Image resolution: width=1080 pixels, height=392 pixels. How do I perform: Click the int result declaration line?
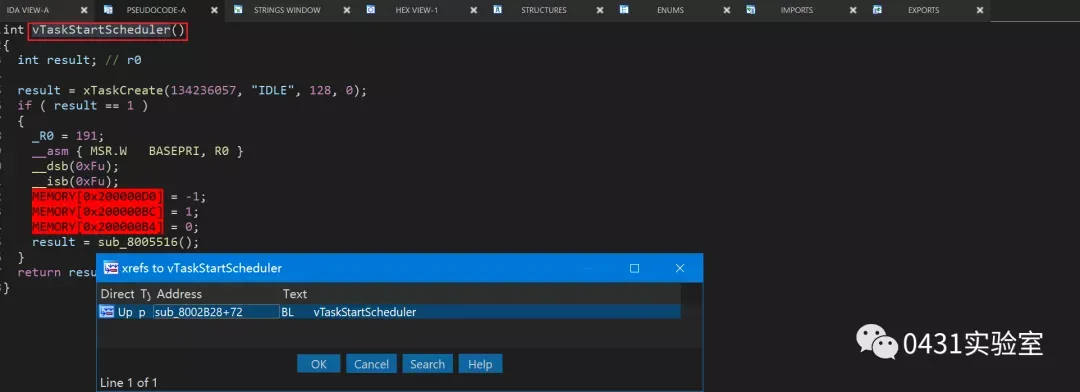[x=79, y=60]
